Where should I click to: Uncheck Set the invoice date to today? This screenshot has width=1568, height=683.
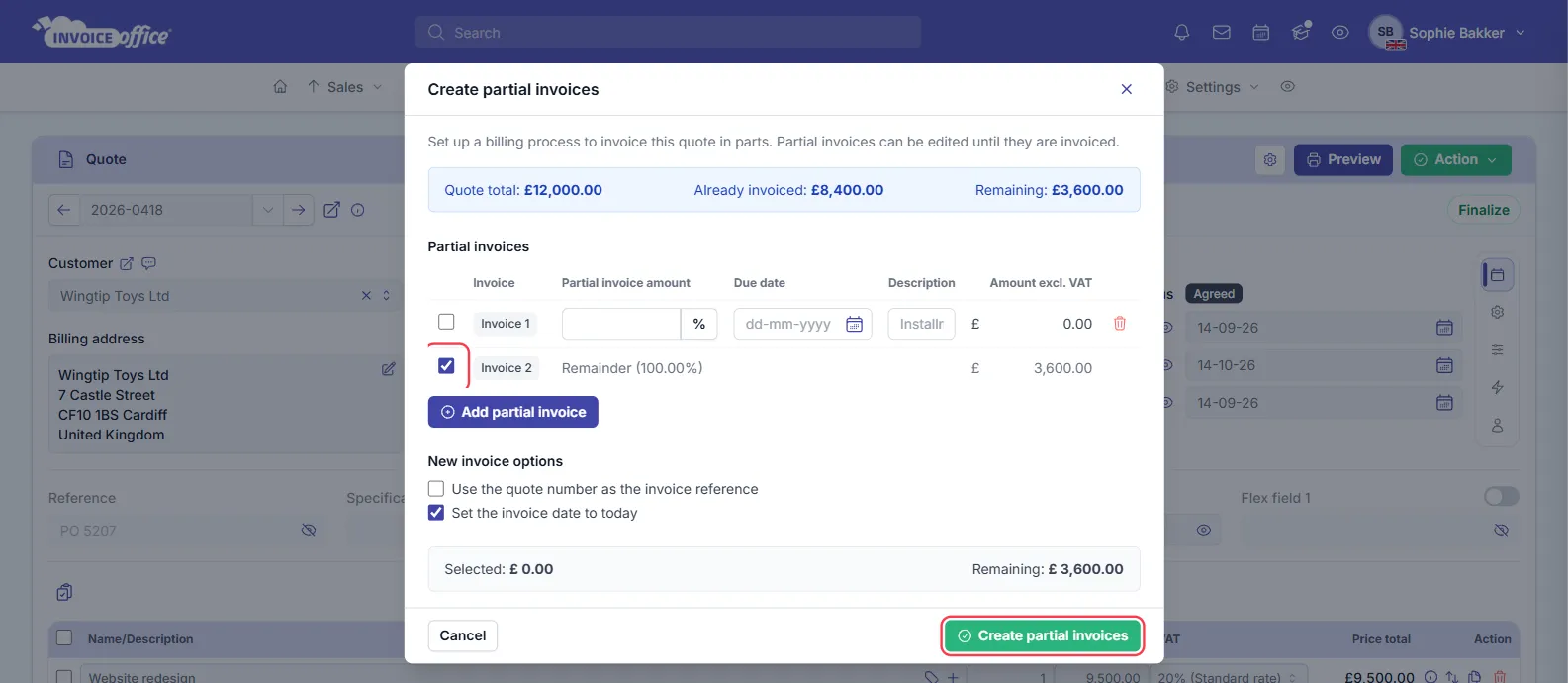tap(436, 513)
